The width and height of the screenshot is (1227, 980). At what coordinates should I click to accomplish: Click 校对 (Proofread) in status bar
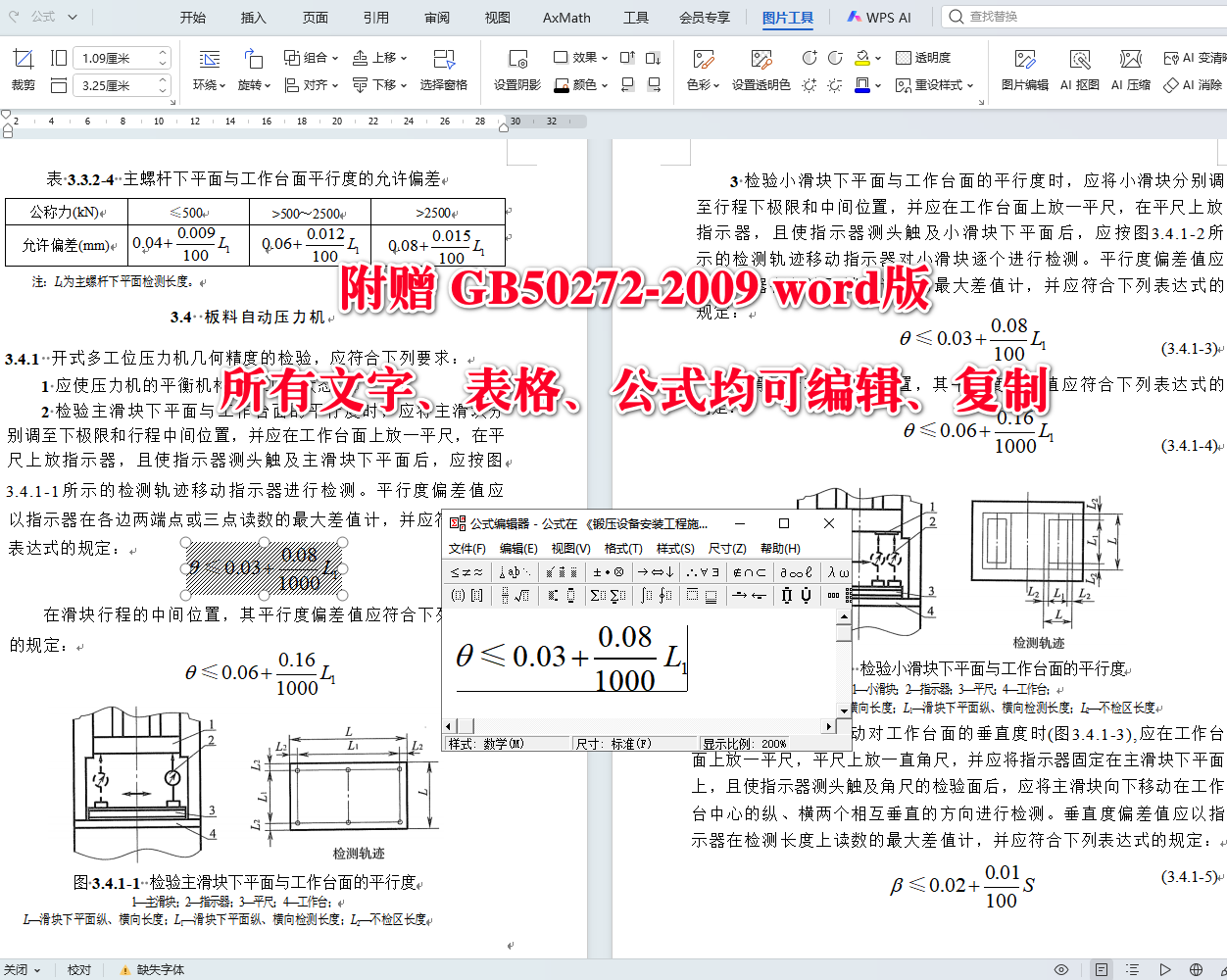click(x=79, y=970)
